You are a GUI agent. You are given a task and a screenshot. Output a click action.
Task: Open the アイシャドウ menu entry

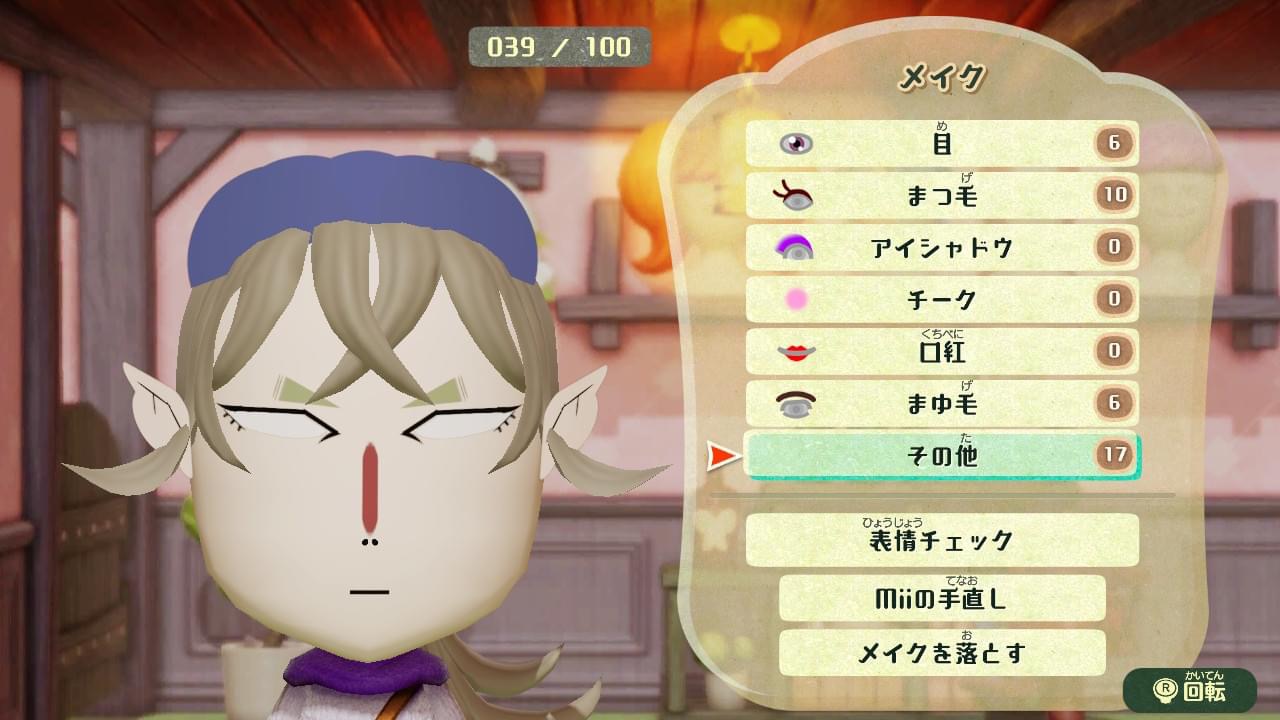(942, 247)
